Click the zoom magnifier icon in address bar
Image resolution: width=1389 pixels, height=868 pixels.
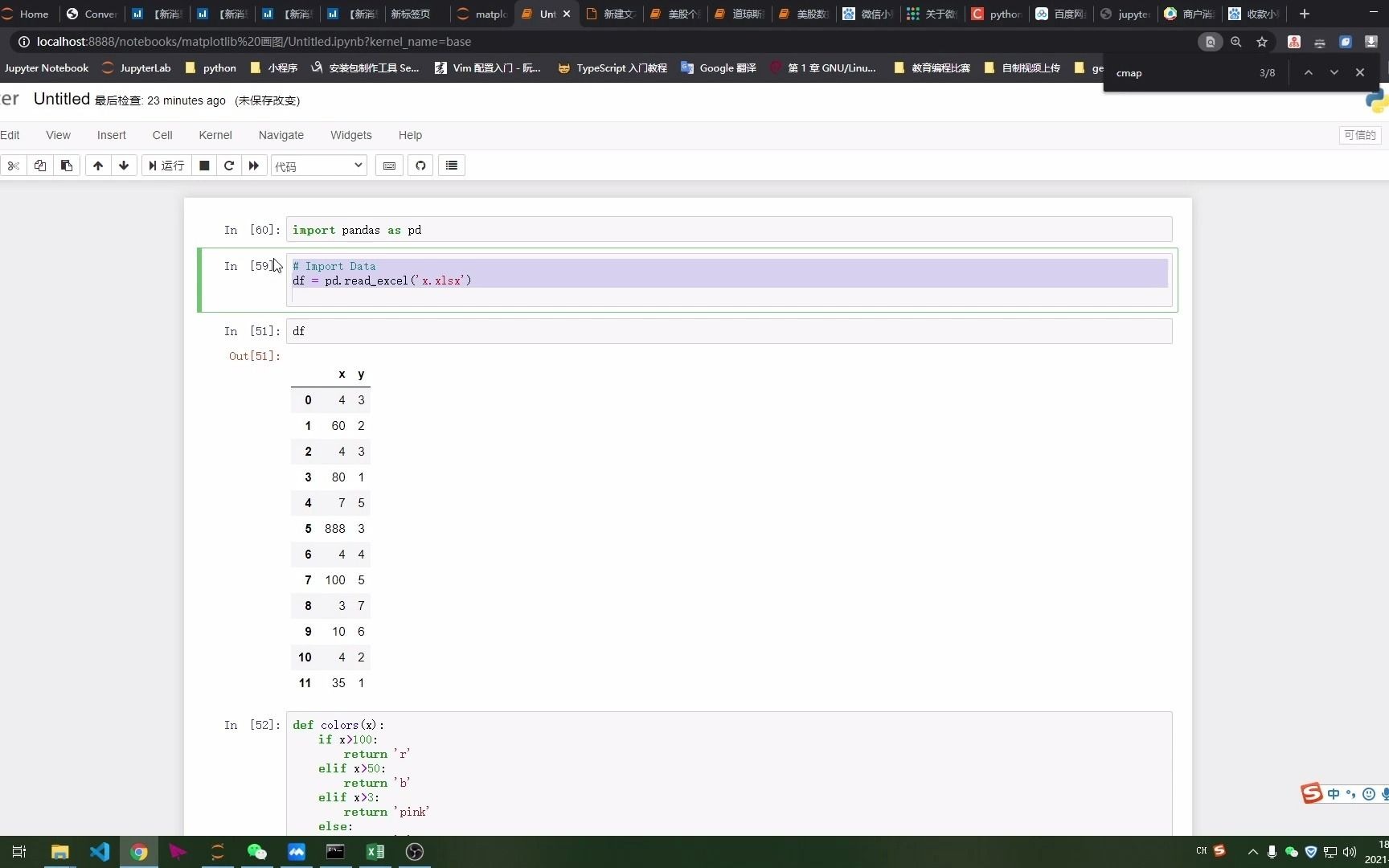[1236, 42]
